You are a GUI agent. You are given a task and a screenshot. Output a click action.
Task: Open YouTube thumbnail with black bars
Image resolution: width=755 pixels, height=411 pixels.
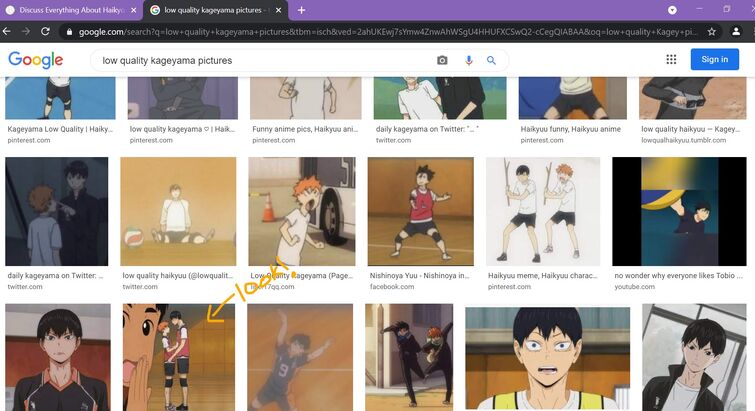[679, 211]
